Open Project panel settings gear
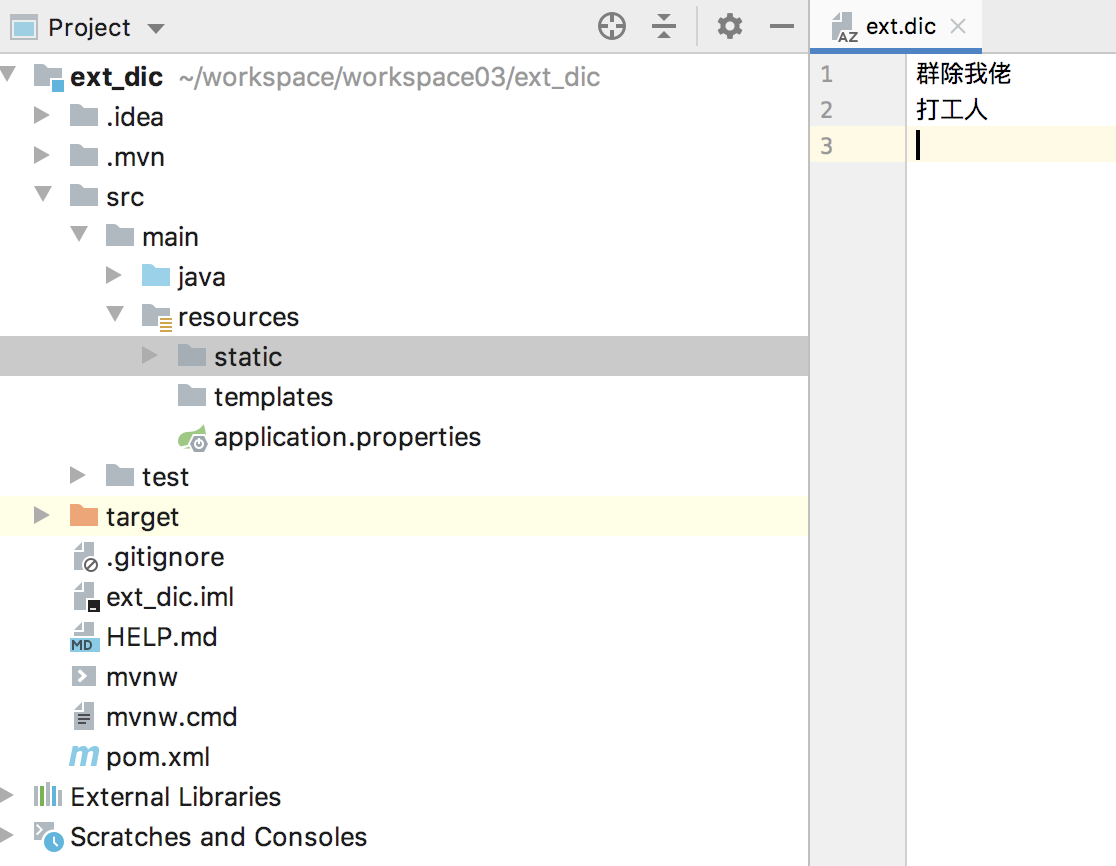This screenshot has height=866, width=1116. coord(730,27)
